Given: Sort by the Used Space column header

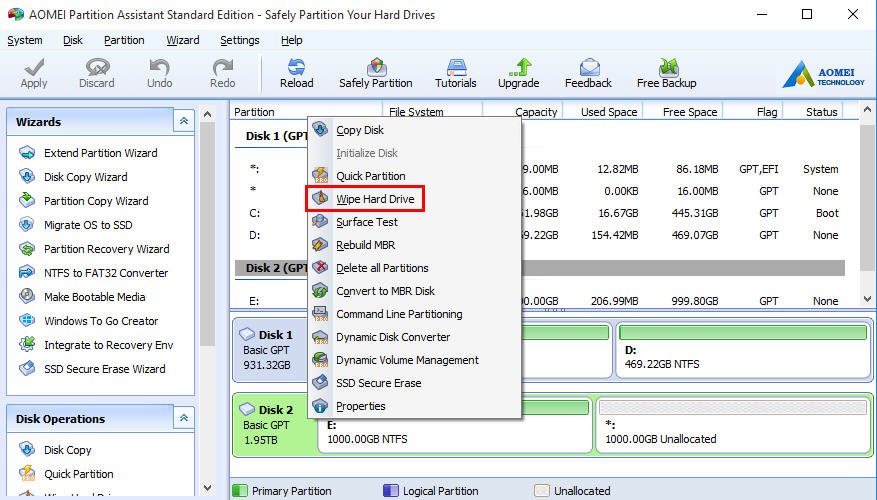Looking at the screenshot, I should click(603, 112).
